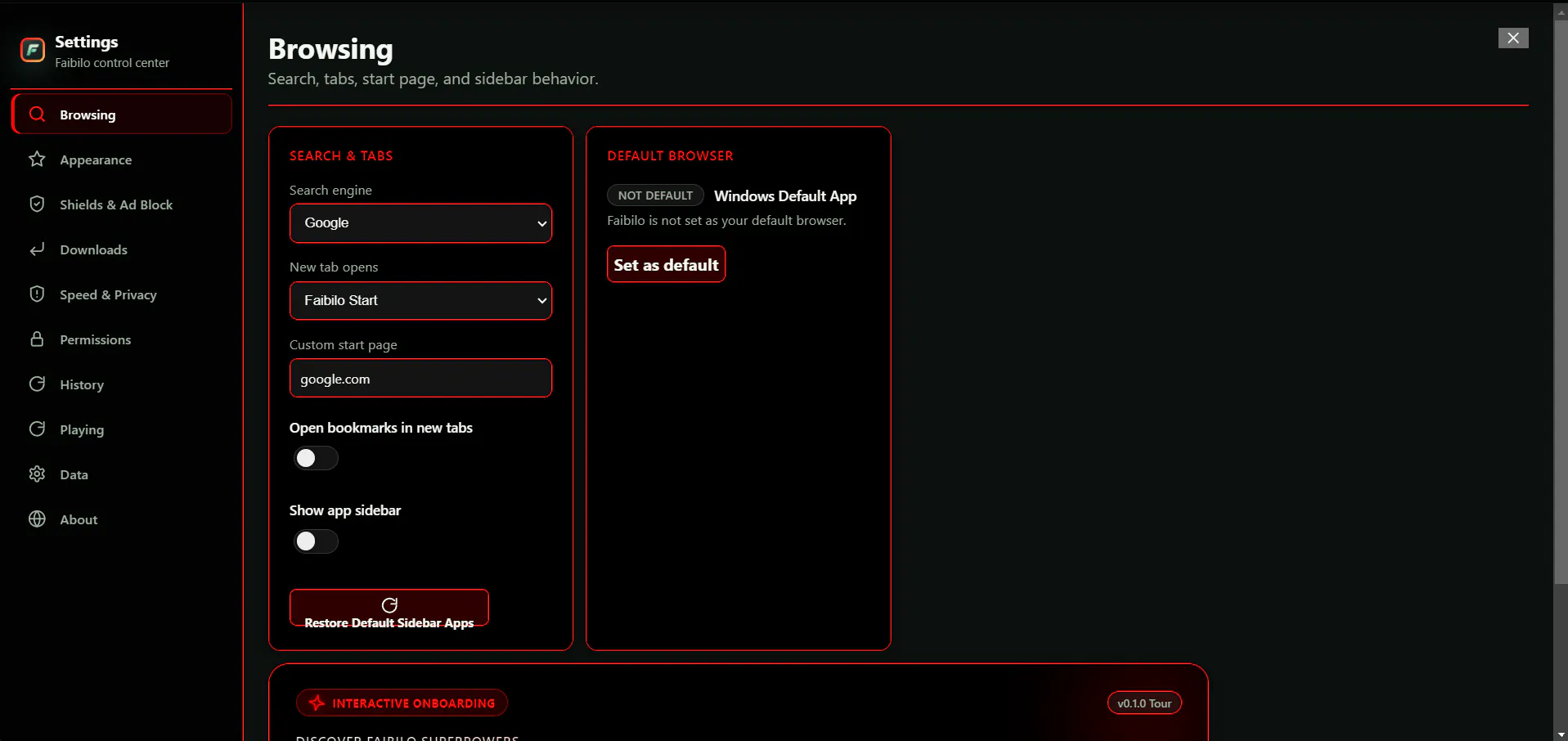This screenshot has width=1568, height=741.
Task: Click the Playing icon in sidebar
Action: pyautogui.click(x=37, y=429)
